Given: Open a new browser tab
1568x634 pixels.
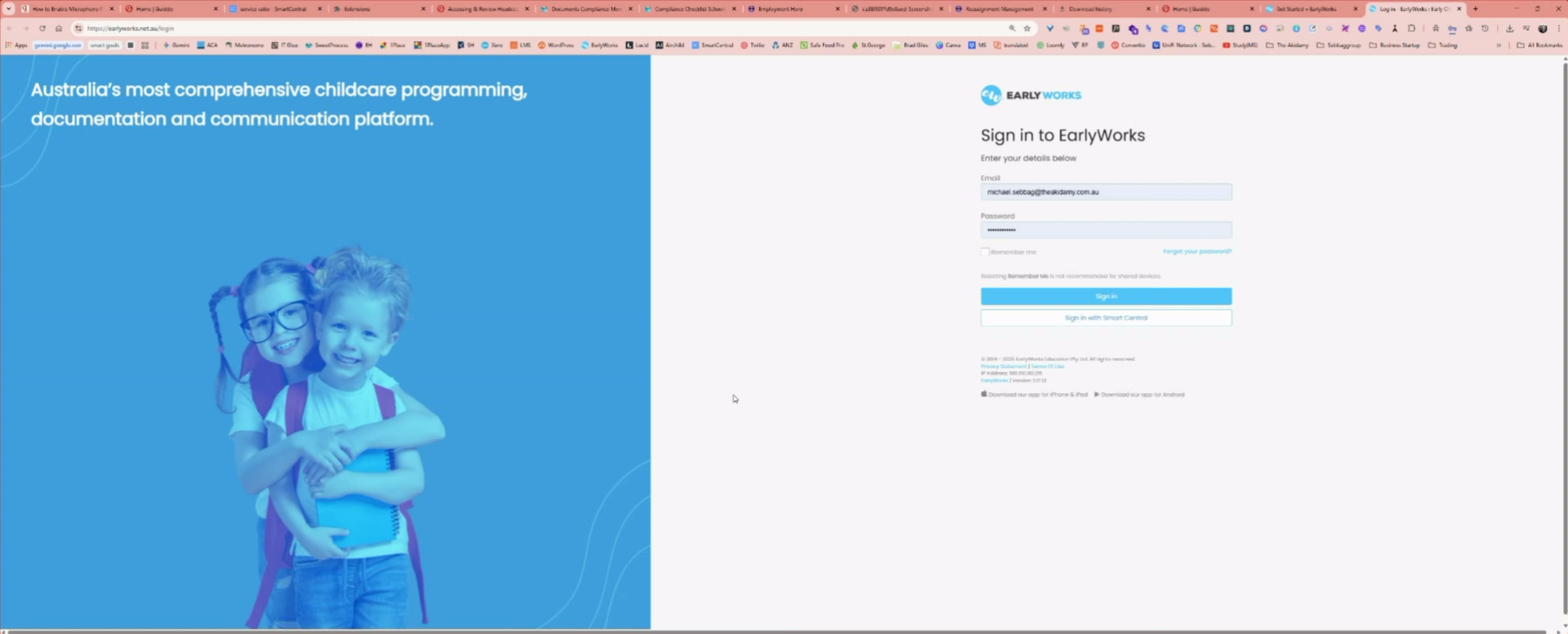Looking at the screenshot, I should pos(1476,9).
